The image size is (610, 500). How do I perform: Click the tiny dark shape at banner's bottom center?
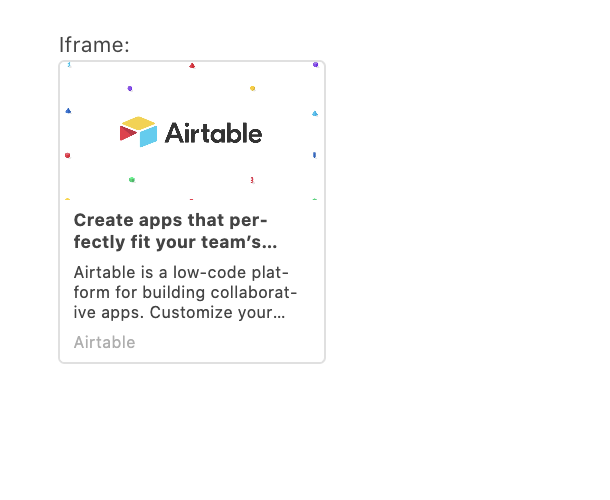(x=192, y=199)
